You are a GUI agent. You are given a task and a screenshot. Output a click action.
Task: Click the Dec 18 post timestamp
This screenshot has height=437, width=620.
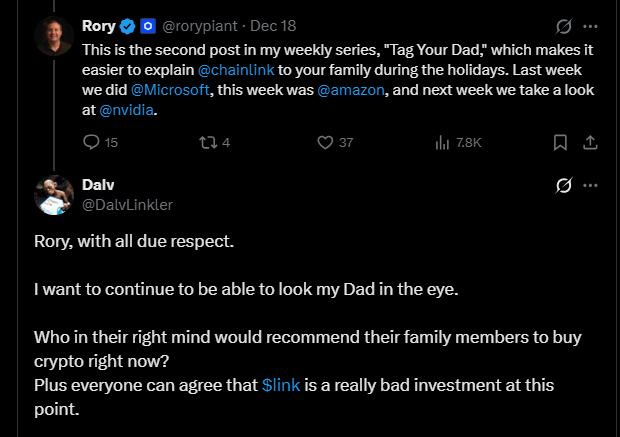[272, 25]
